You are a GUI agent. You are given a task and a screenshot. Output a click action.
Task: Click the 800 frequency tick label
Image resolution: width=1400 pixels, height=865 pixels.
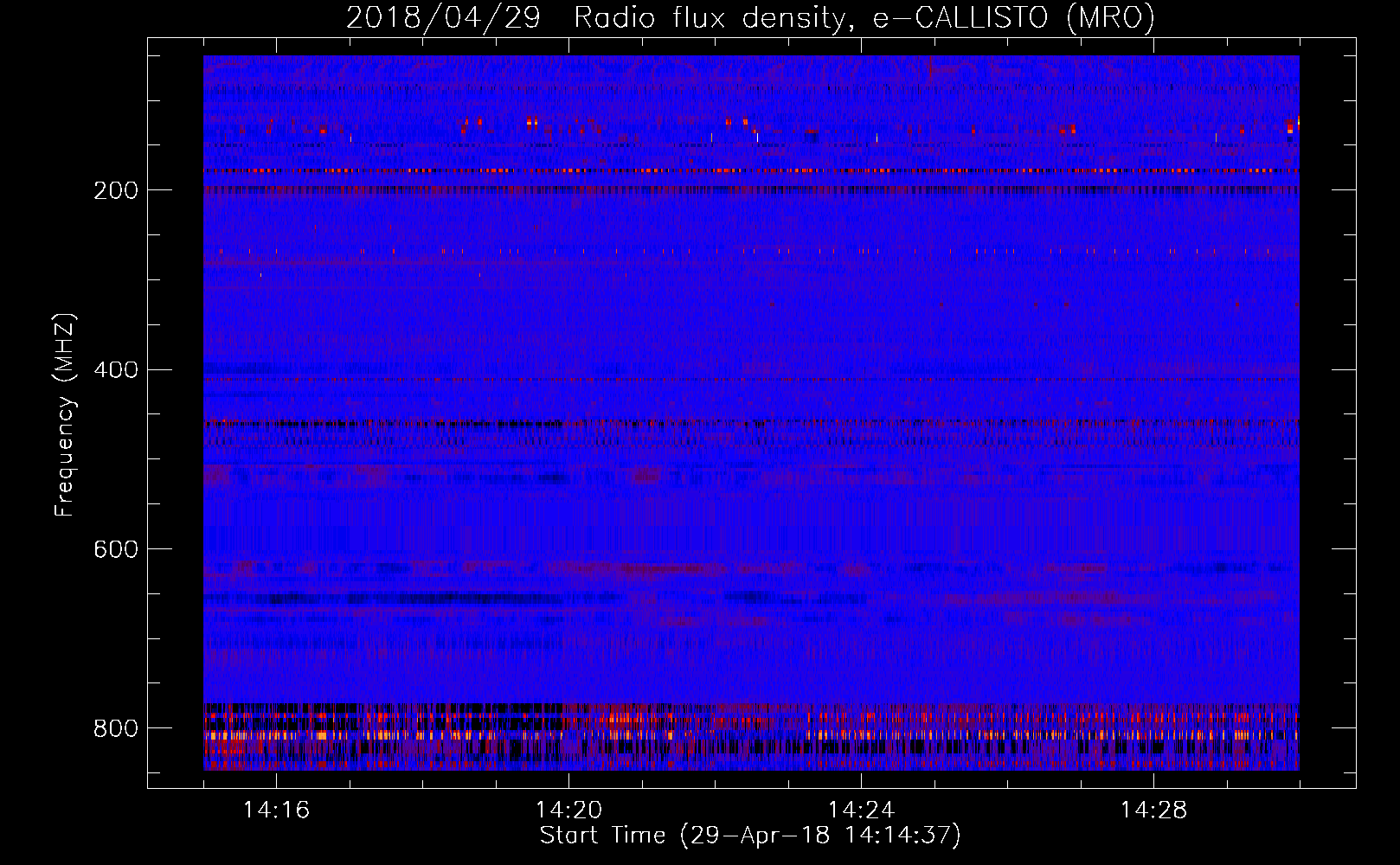click(x=116, y=728)
